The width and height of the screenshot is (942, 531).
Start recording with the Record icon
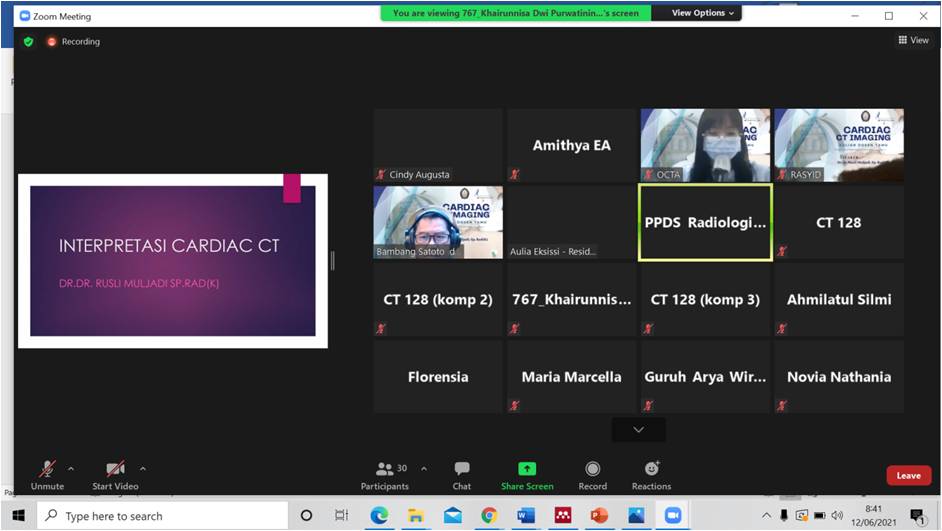pos(592,469)
